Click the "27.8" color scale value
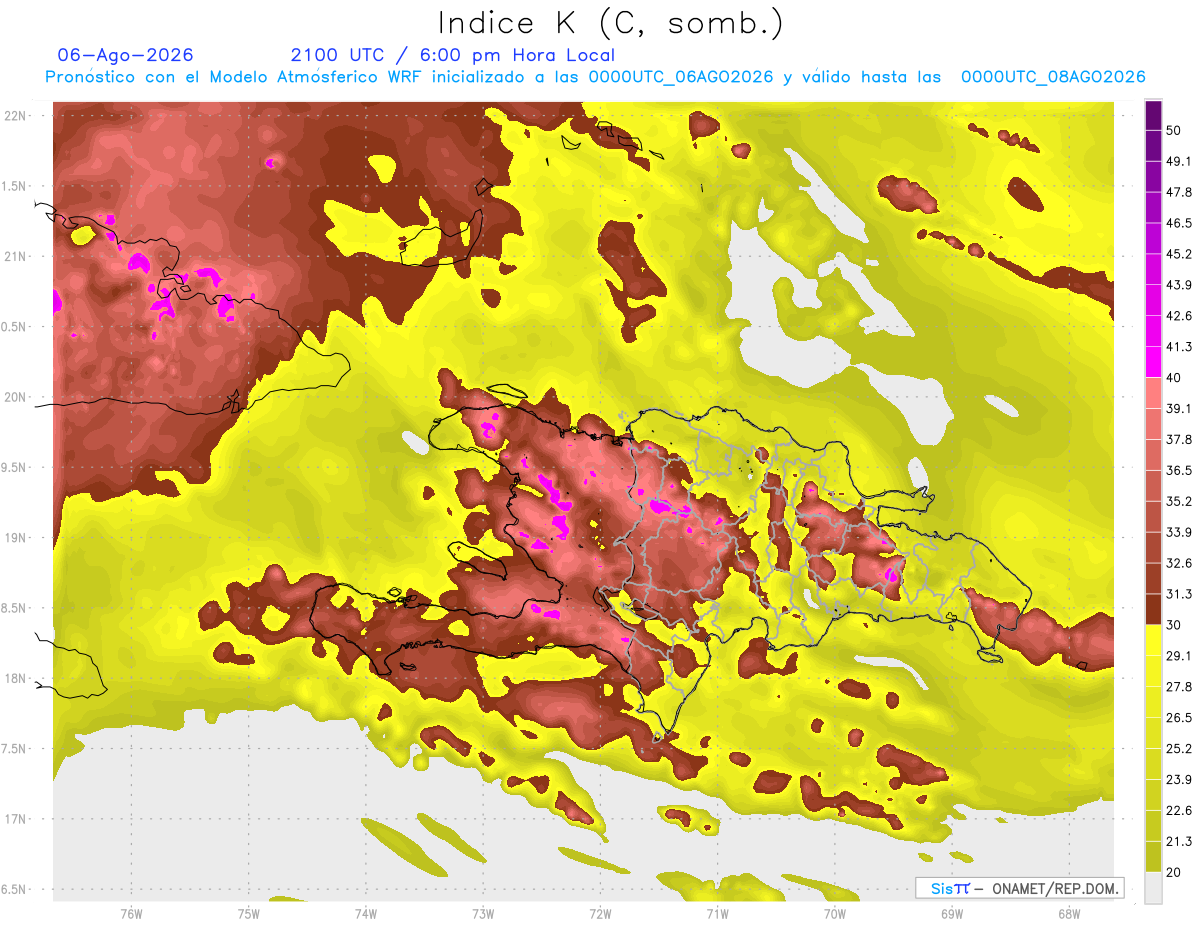This screenshot has height=927, width=1200. (1179, 687)
